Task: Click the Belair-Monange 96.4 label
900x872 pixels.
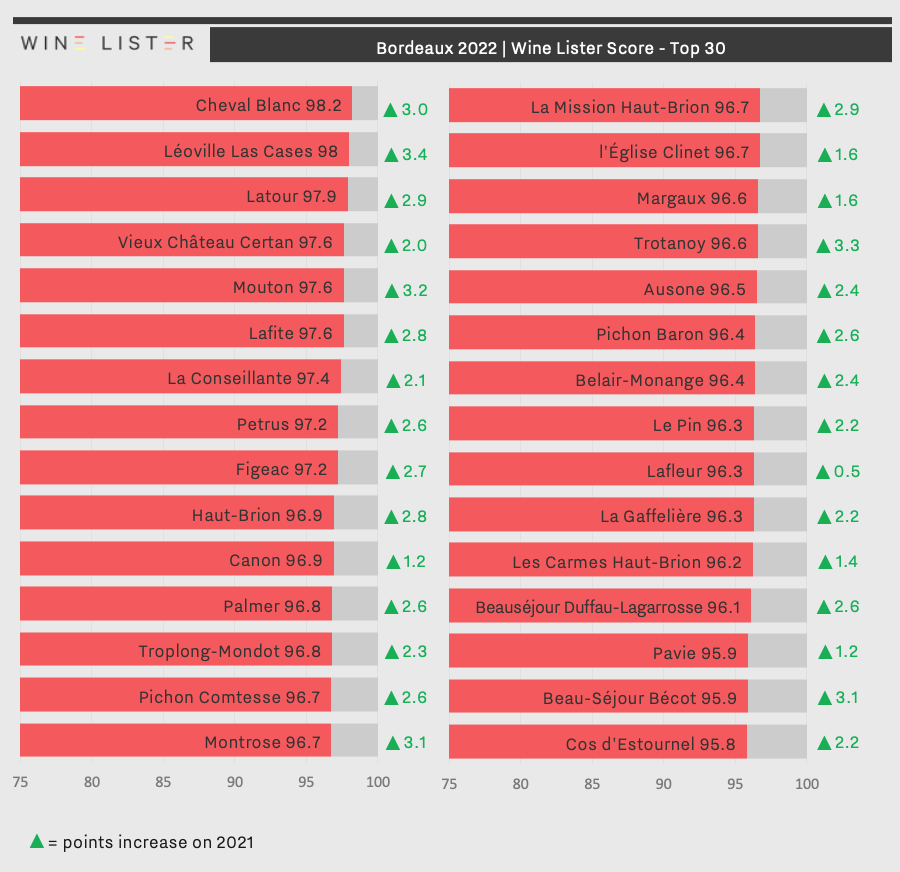Action: 660,380
